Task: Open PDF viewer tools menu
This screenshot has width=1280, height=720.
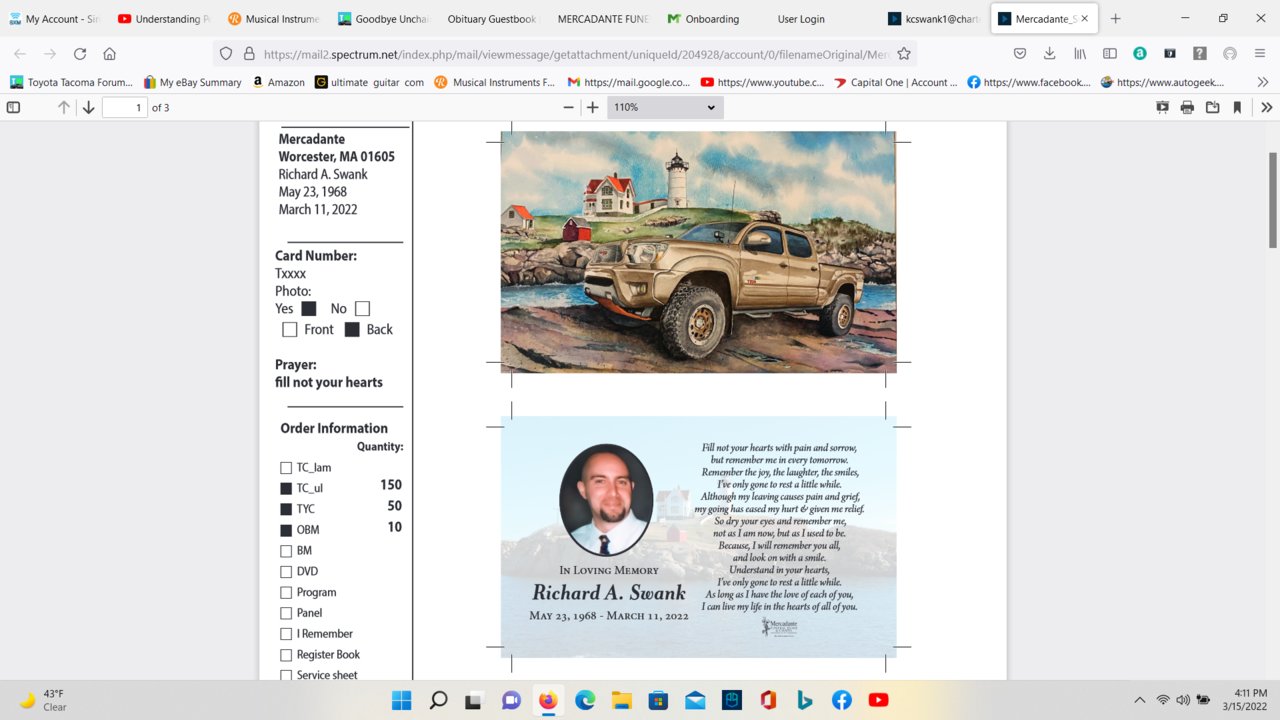Action: (x=1266, y=107)
